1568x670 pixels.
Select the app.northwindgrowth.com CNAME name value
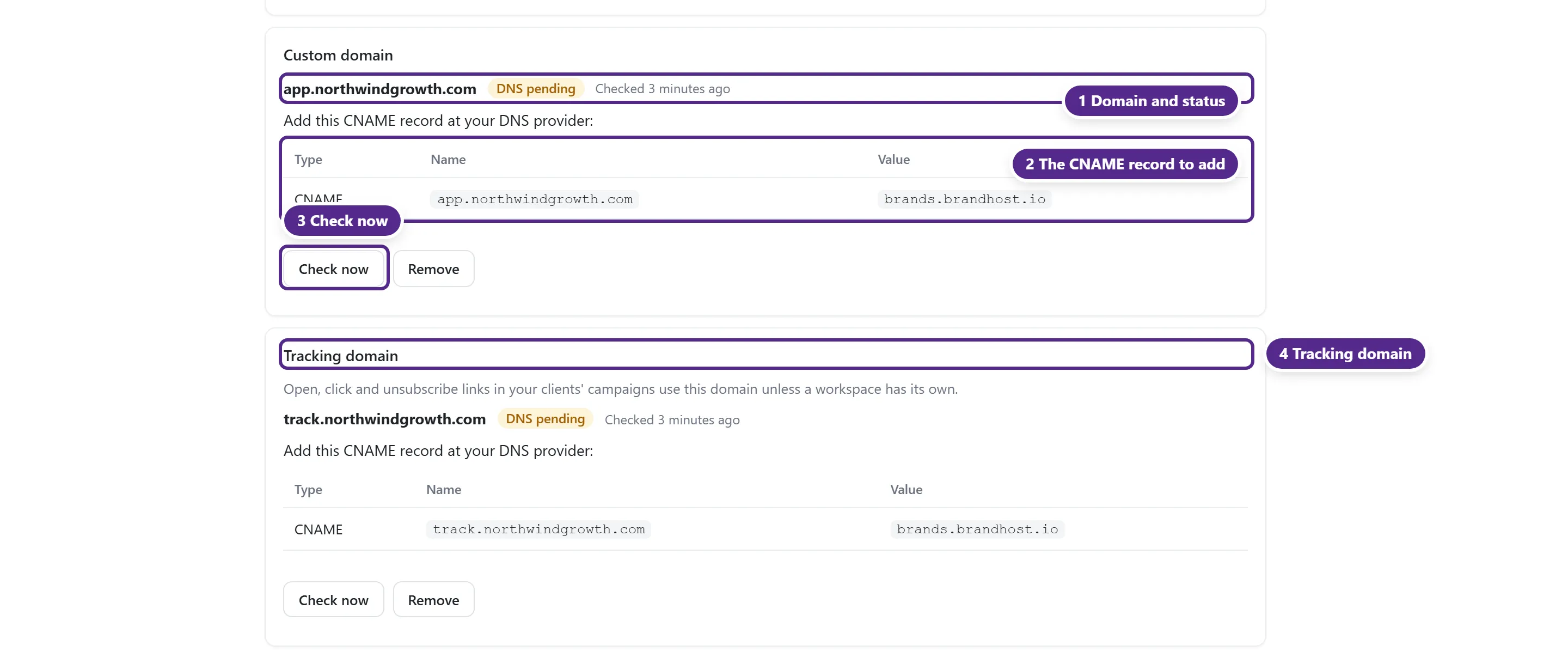tap(535, 199)
